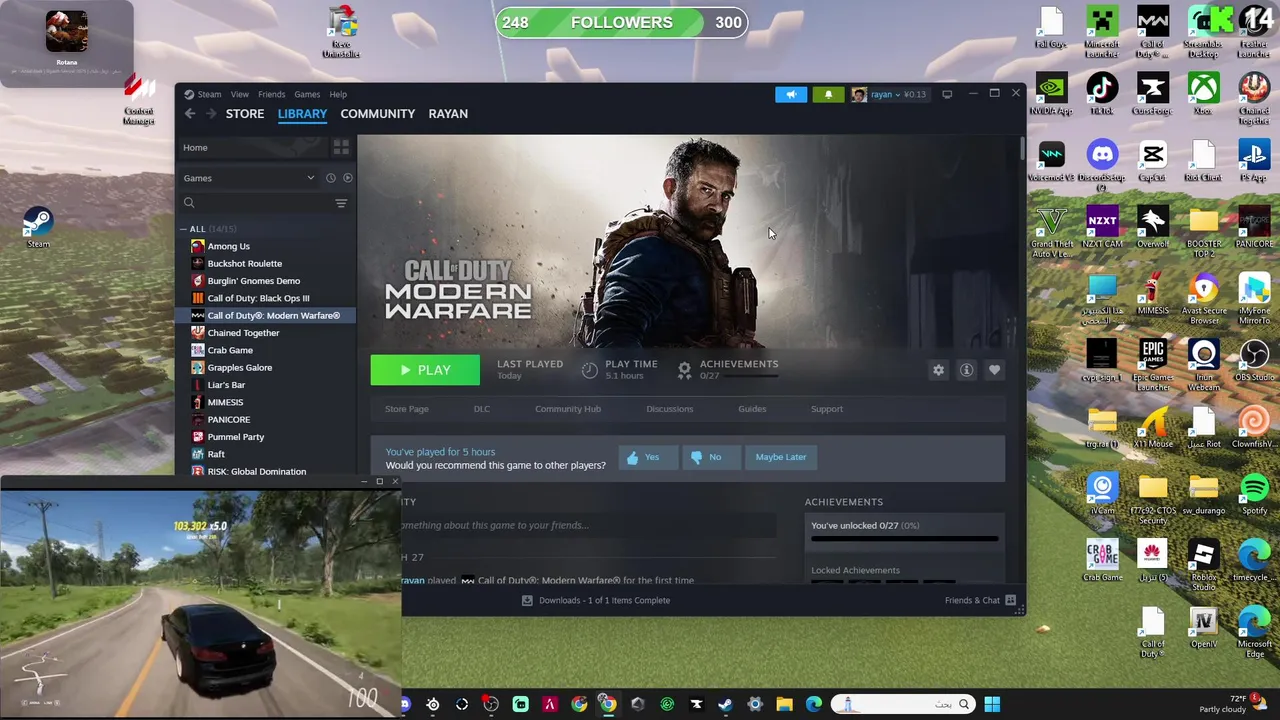Launch OBS Studio from the desktop

[x=1254, y=361]
